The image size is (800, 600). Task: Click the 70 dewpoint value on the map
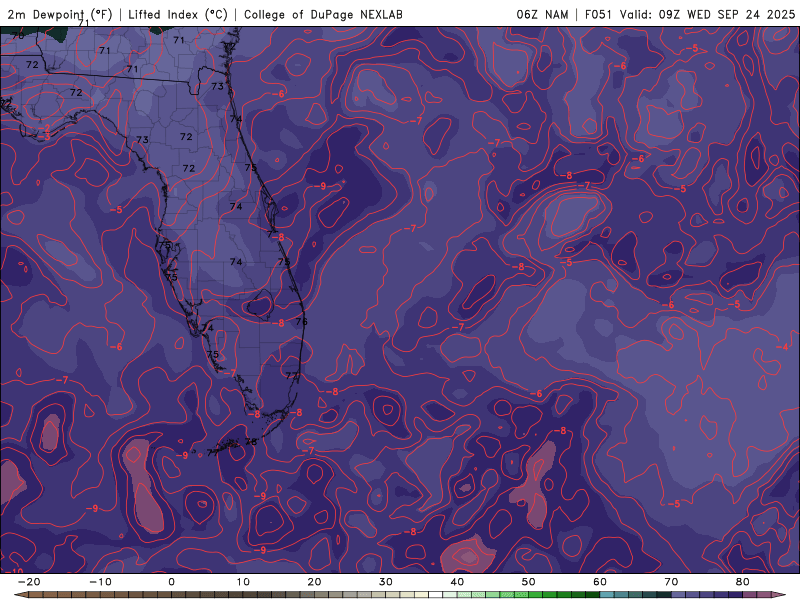click(x=18, y=36)
